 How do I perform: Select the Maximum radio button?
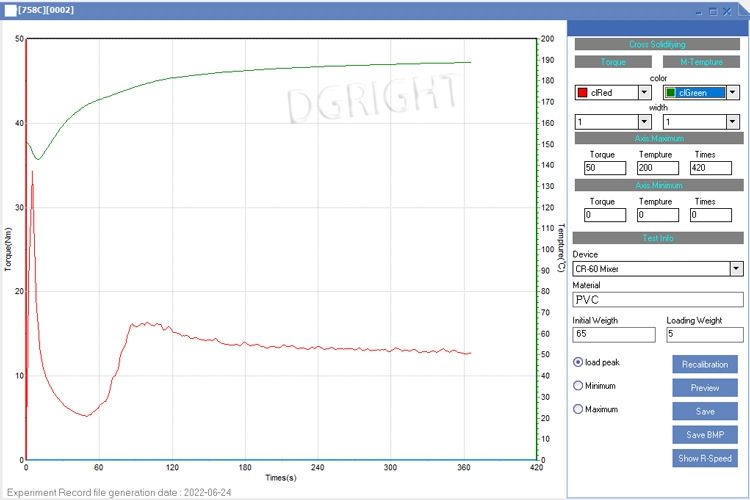click(x=578, y=409)
